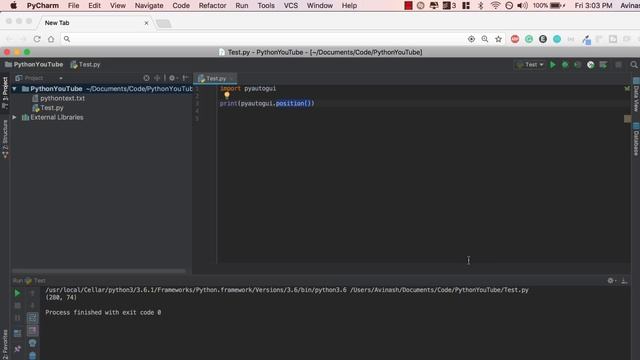Open the python3.6 interpreter path in console
The width and height of the screenshot is (640, 360).
196,290
